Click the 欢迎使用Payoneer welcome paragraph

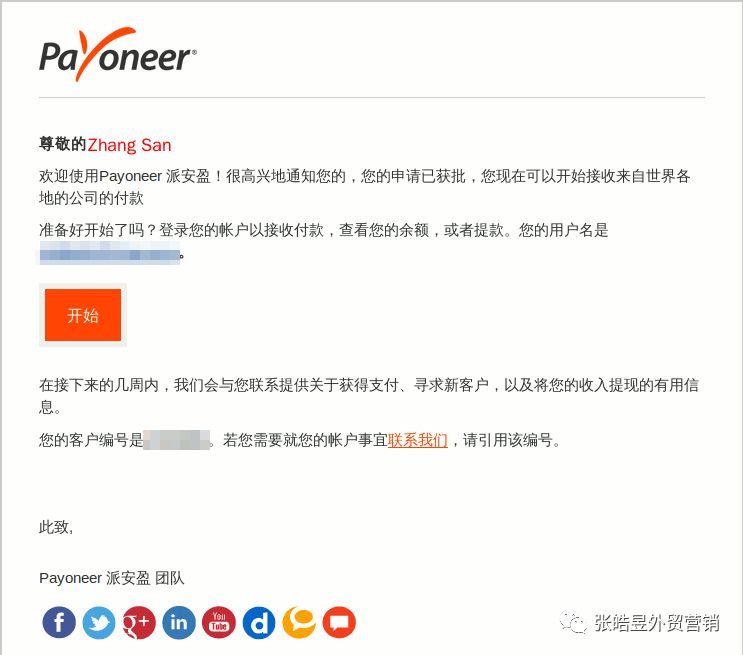pyautogui.click(x=364, y=187)
